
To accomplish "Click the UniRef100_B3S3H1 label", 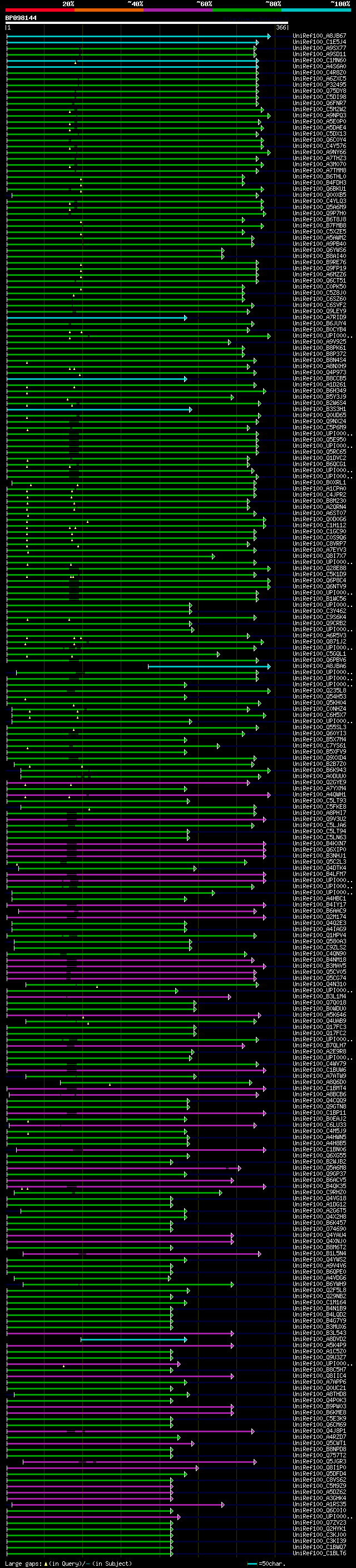I will [x=319, y=409].
